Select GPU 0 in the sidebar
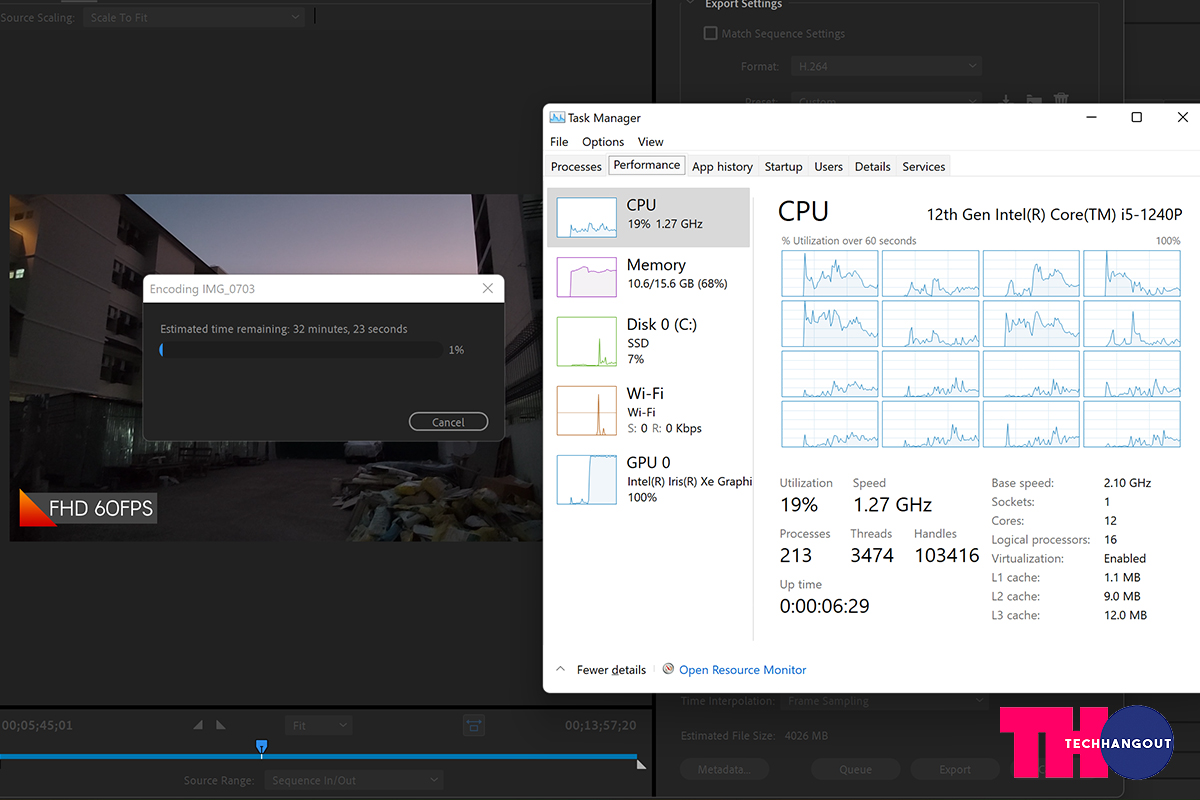The image size is (1200, 800). tap(649, 479)
